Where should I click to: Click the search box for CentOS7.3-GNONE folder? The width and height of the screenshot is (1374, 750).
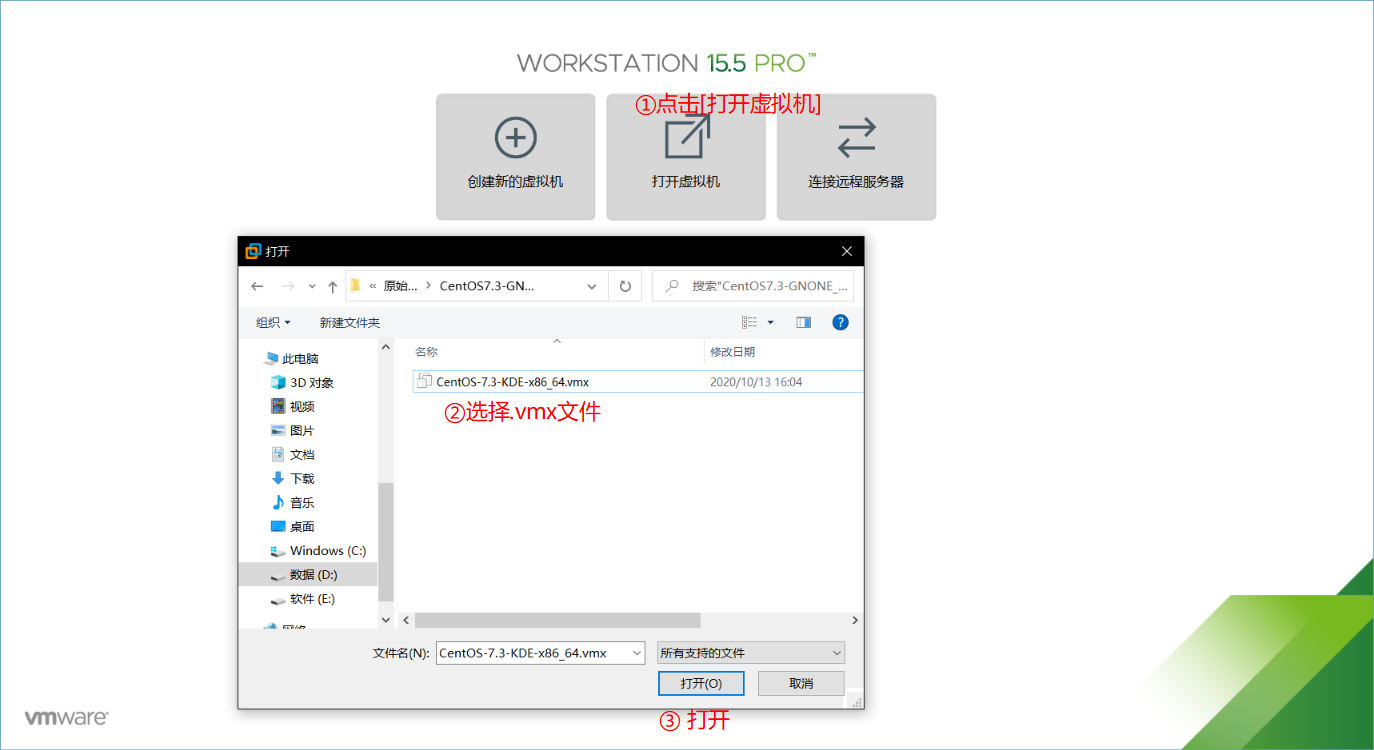pyautogui.click(x=753, y=286)
